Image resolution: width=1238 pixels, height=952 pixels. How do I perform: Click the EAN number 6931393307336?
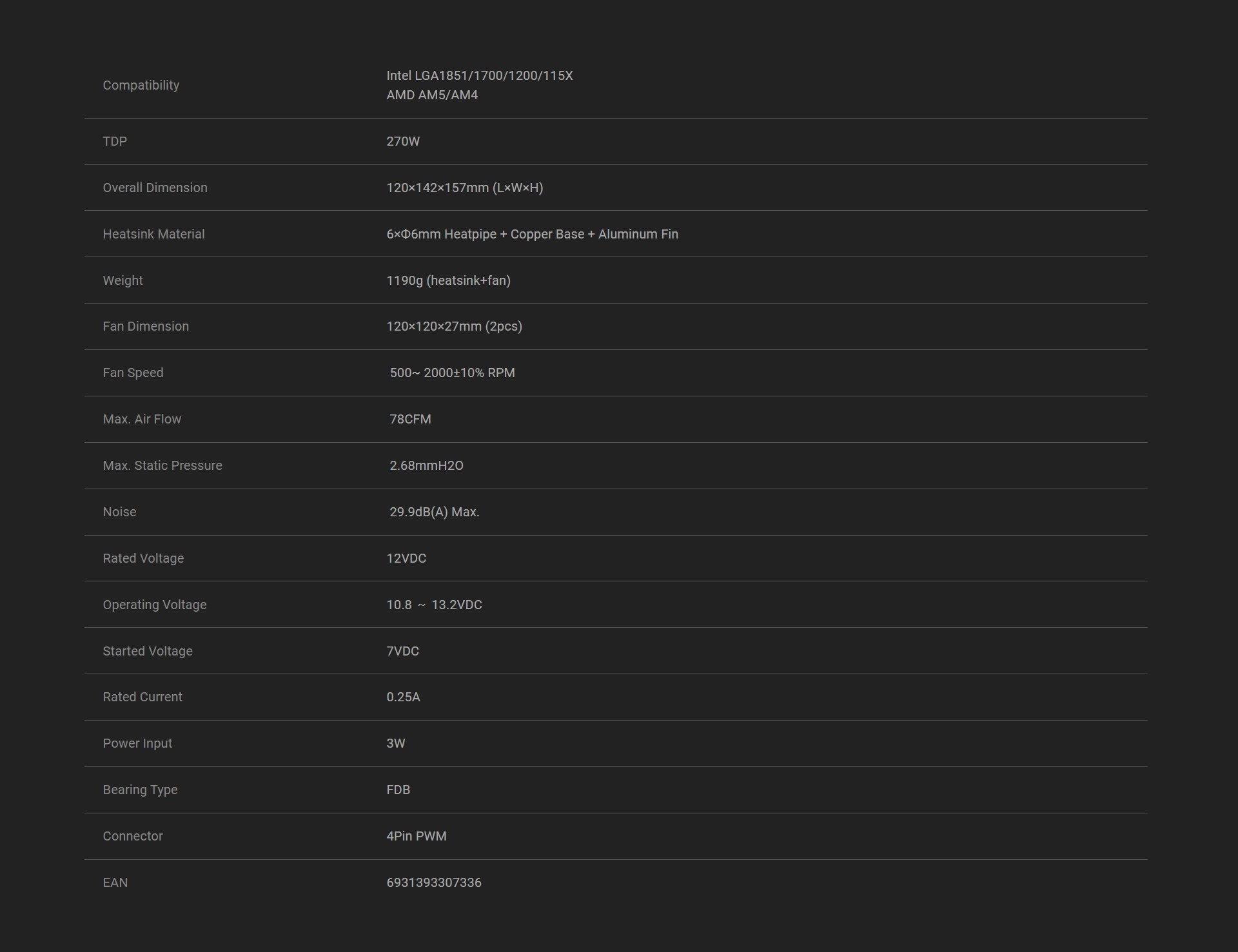click(x=433, y=882)
